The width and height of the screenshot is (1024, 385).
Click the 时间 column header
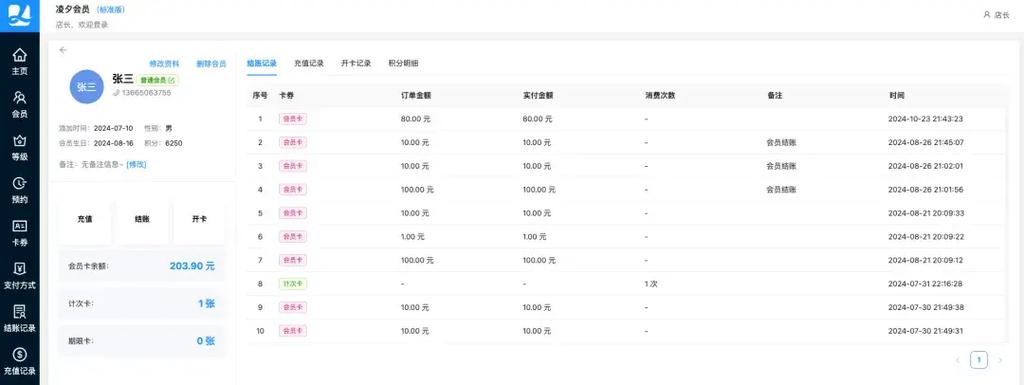pos(897,95)
